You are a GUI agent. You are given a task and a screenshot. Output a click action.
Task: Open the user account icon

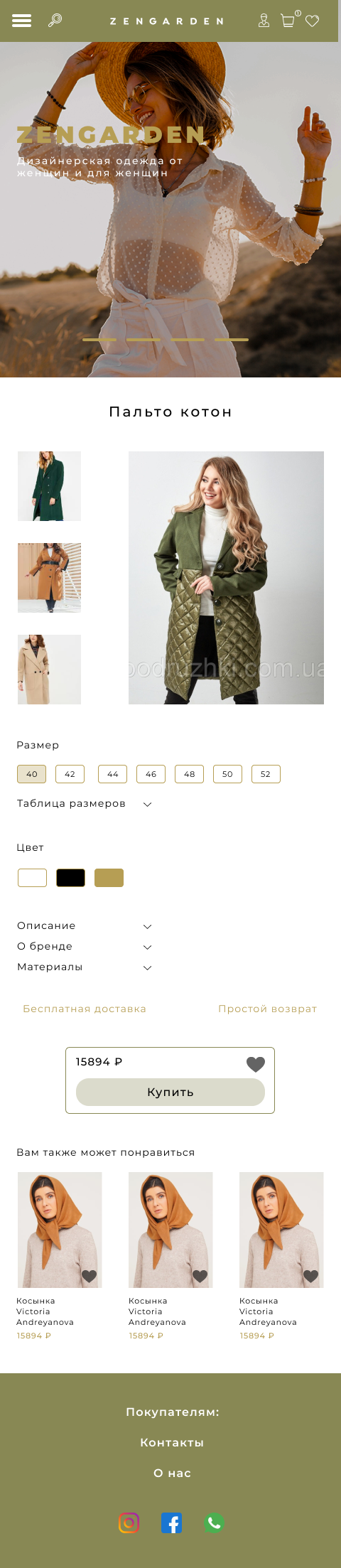[264, 21]
